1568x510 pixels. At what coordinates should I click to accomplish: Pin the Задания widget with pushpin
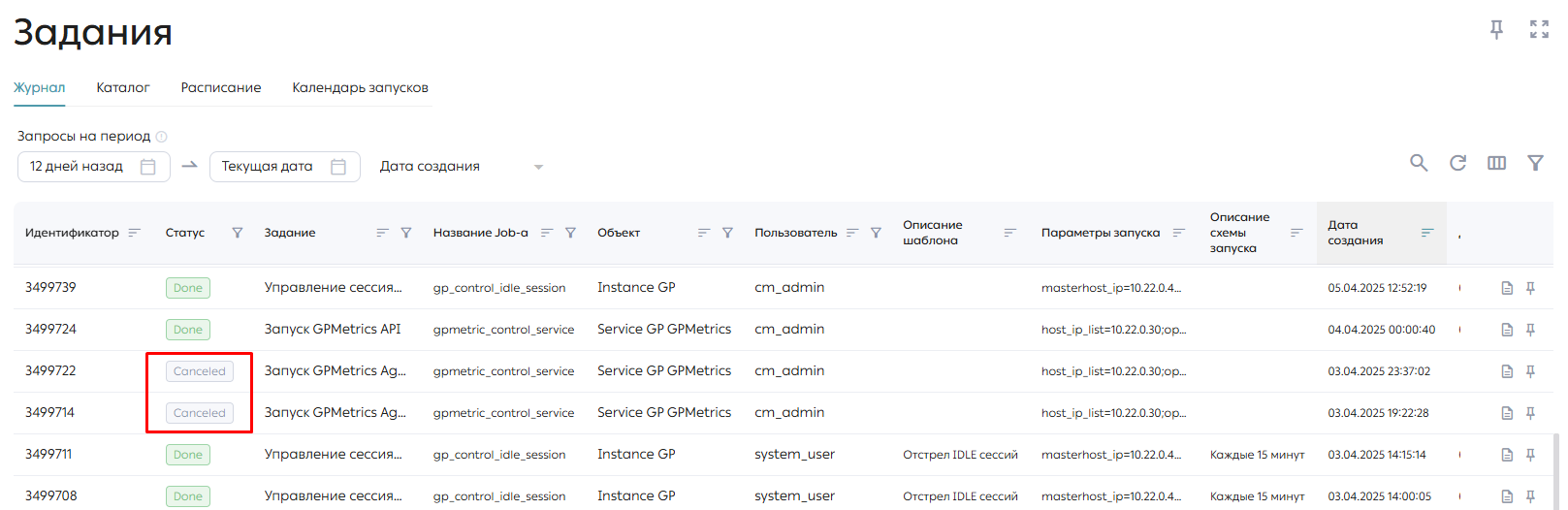tap(1496, 29)
